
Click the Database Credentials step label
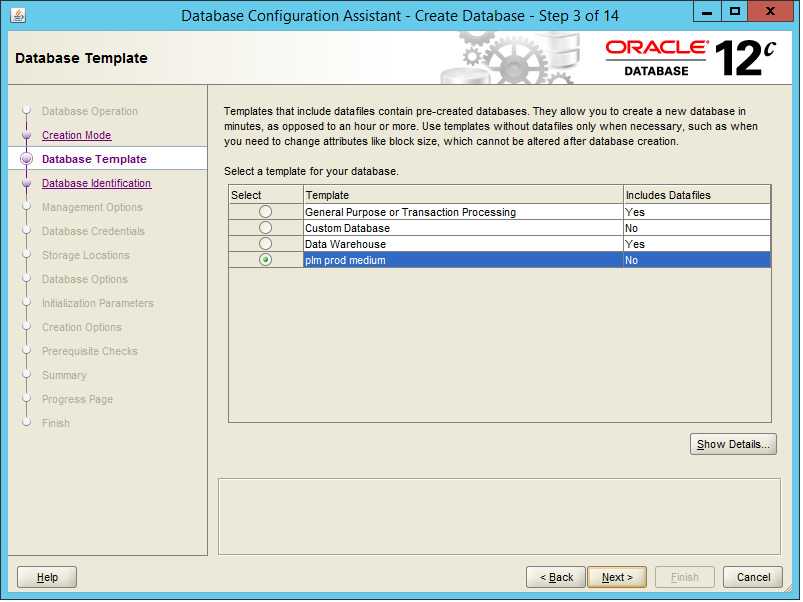[x=93, y=231]
